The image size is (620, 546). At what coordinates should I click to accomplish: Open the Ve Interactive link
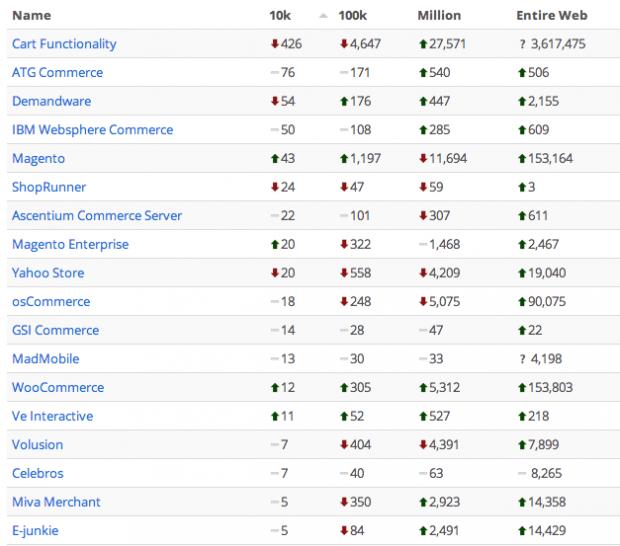click(52, 416)
